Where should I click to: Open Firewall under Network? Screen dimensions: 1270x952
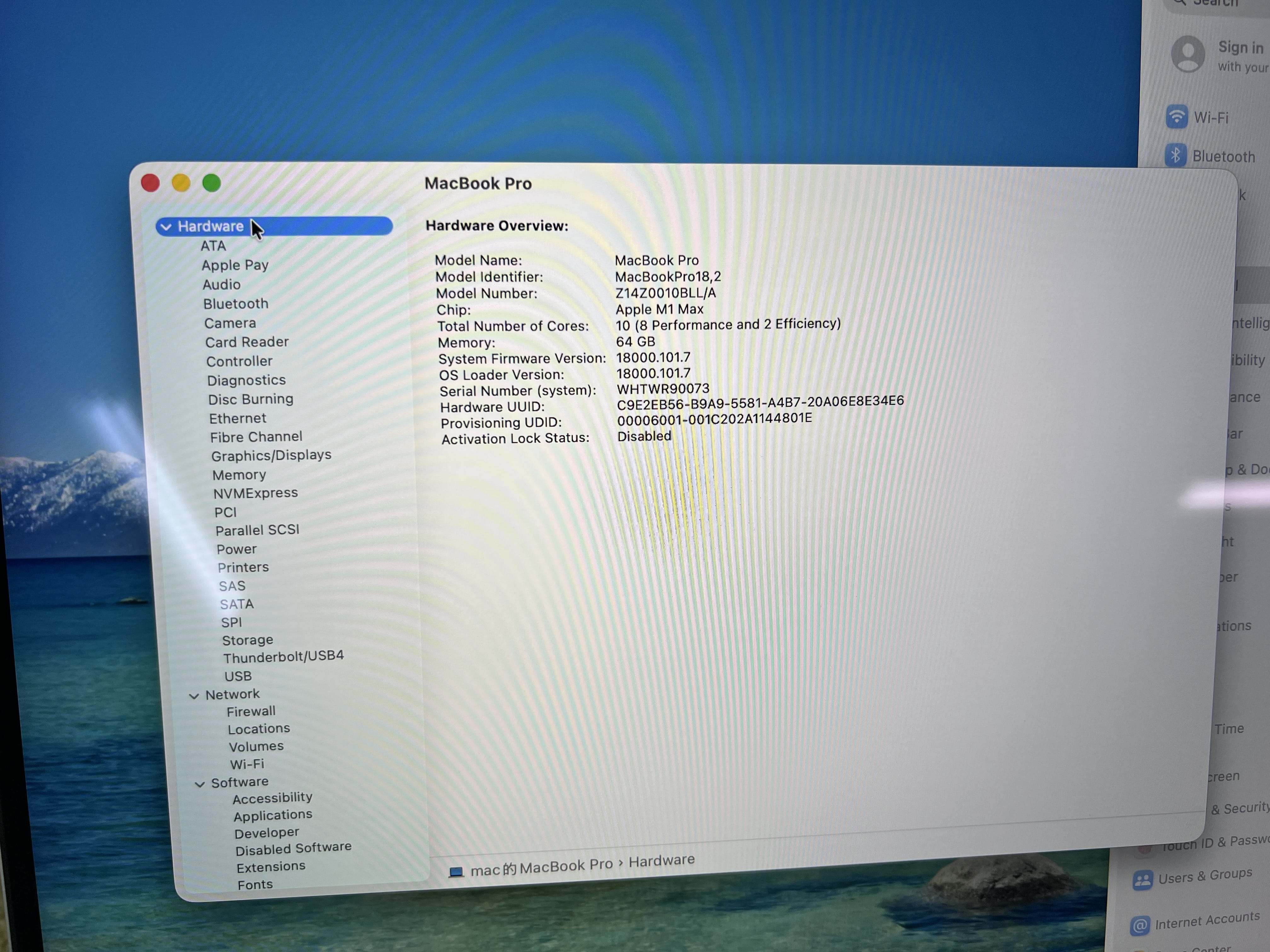tap(251, 711)
